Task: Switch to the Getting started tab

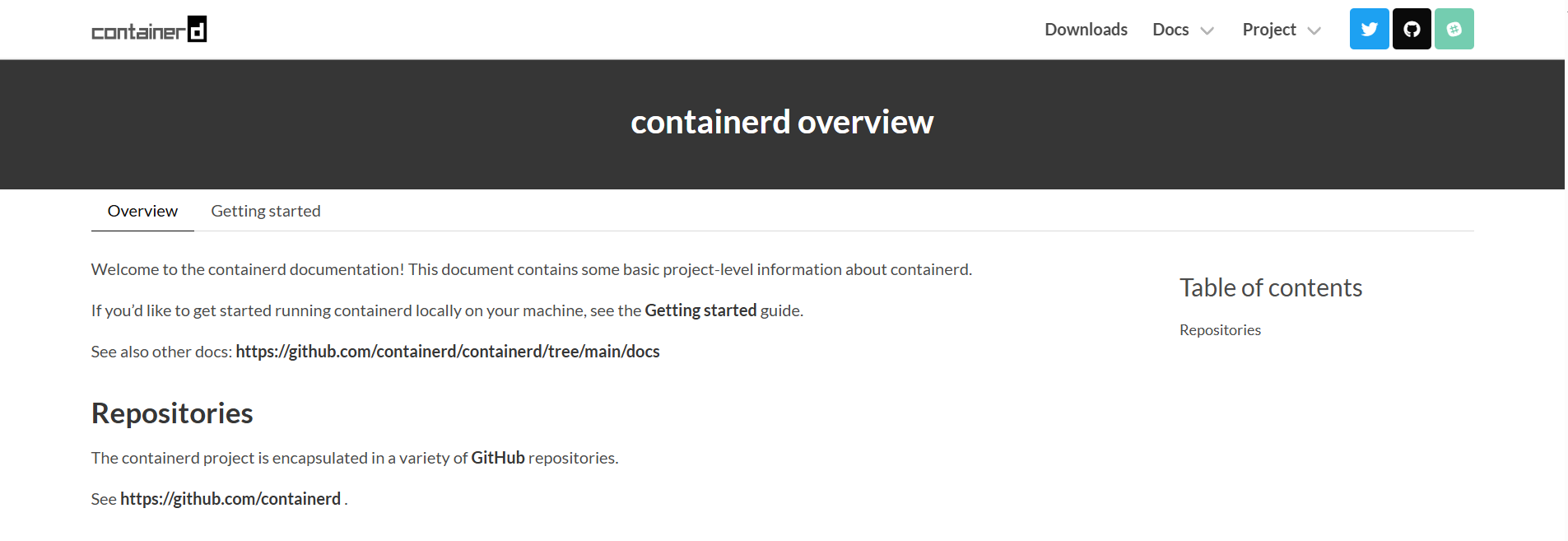Action: [265, 211]
